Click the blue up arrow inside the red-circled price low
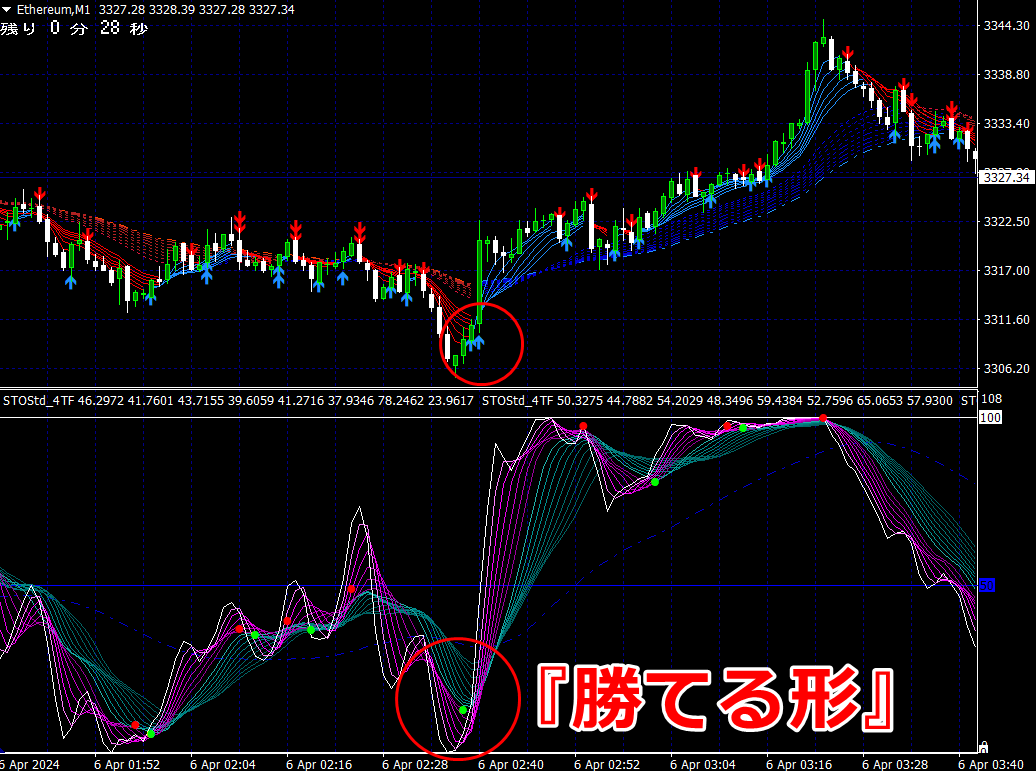This screenshot has height=771, width=1036. [x=478, y=342]
